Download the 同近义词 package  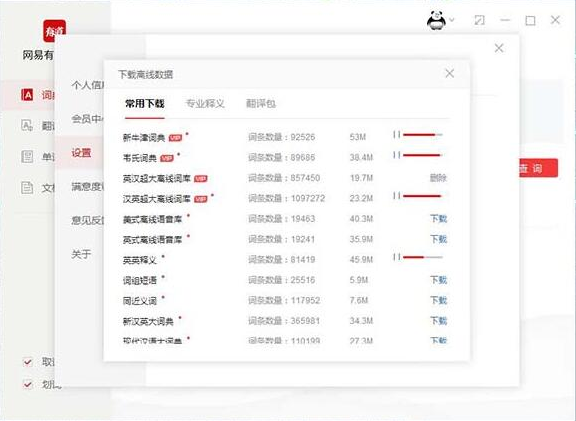pyautogui.click(x=439, y=301)
